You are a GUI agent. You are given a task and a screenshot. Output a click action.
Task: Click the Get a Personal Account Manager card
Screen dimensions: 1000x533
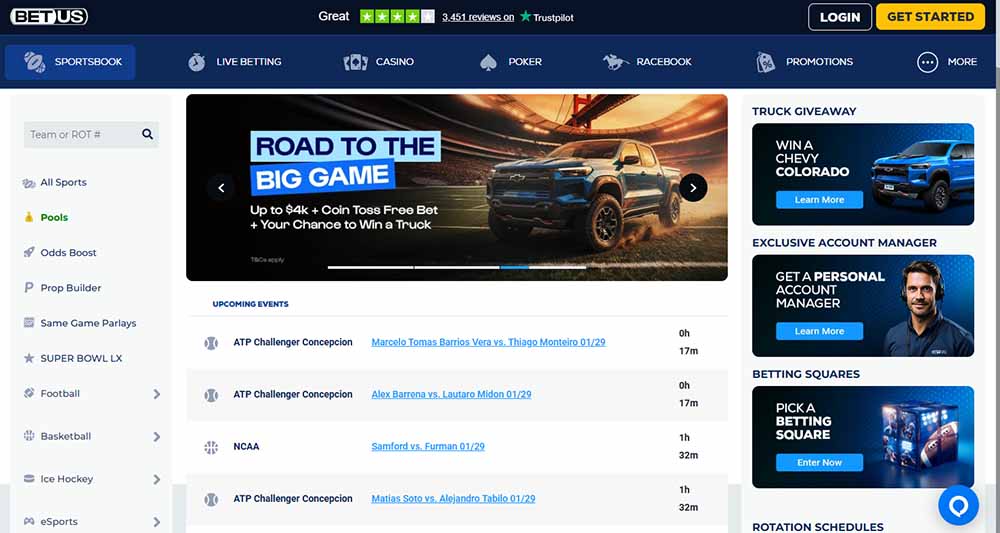[x=863, y=305]
